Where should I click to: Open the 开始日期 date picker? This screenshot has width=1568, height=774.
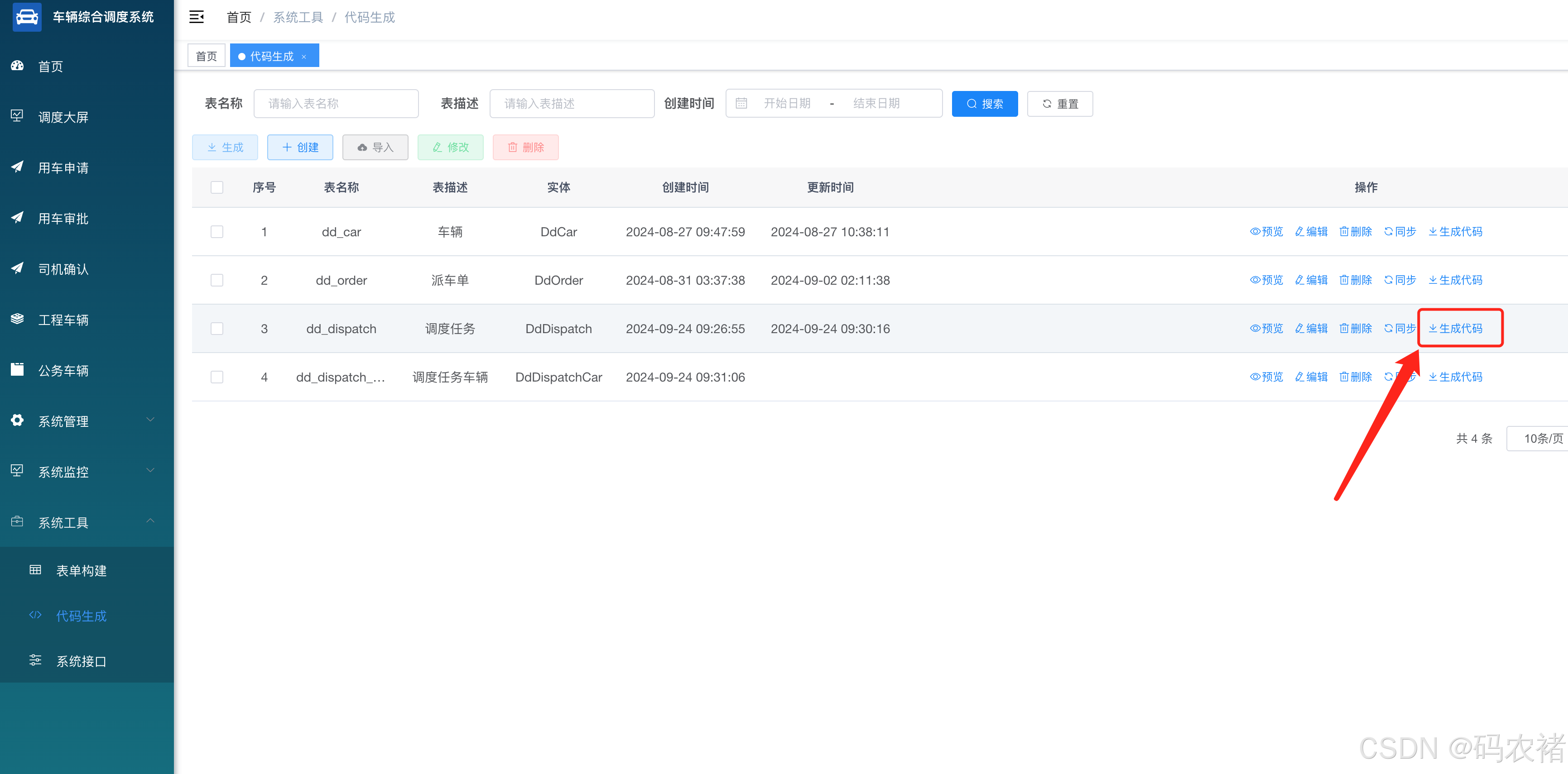click(x=787, y=104)
